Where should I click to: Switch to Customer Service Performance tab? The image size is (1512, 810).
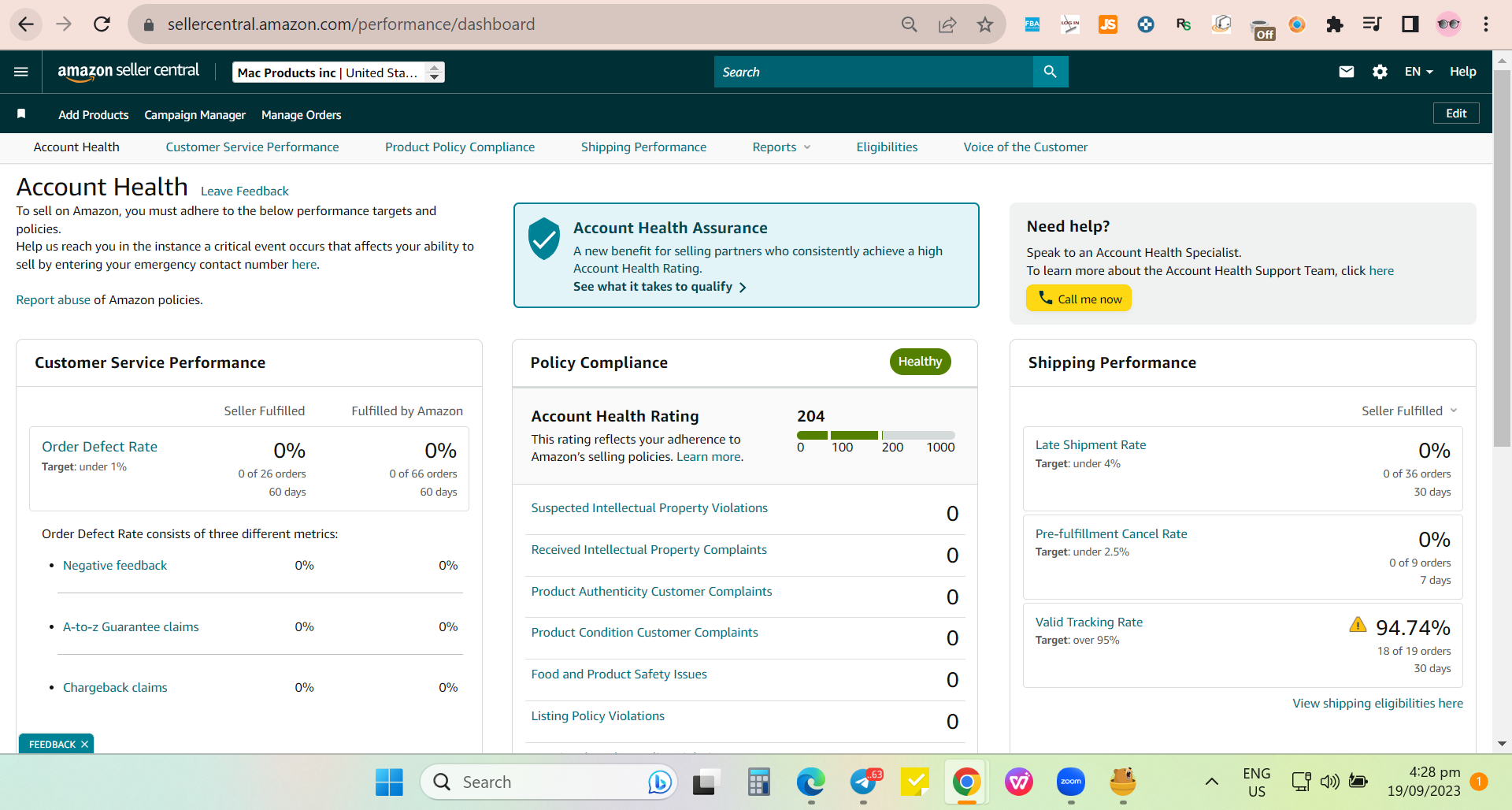[252, 147]
